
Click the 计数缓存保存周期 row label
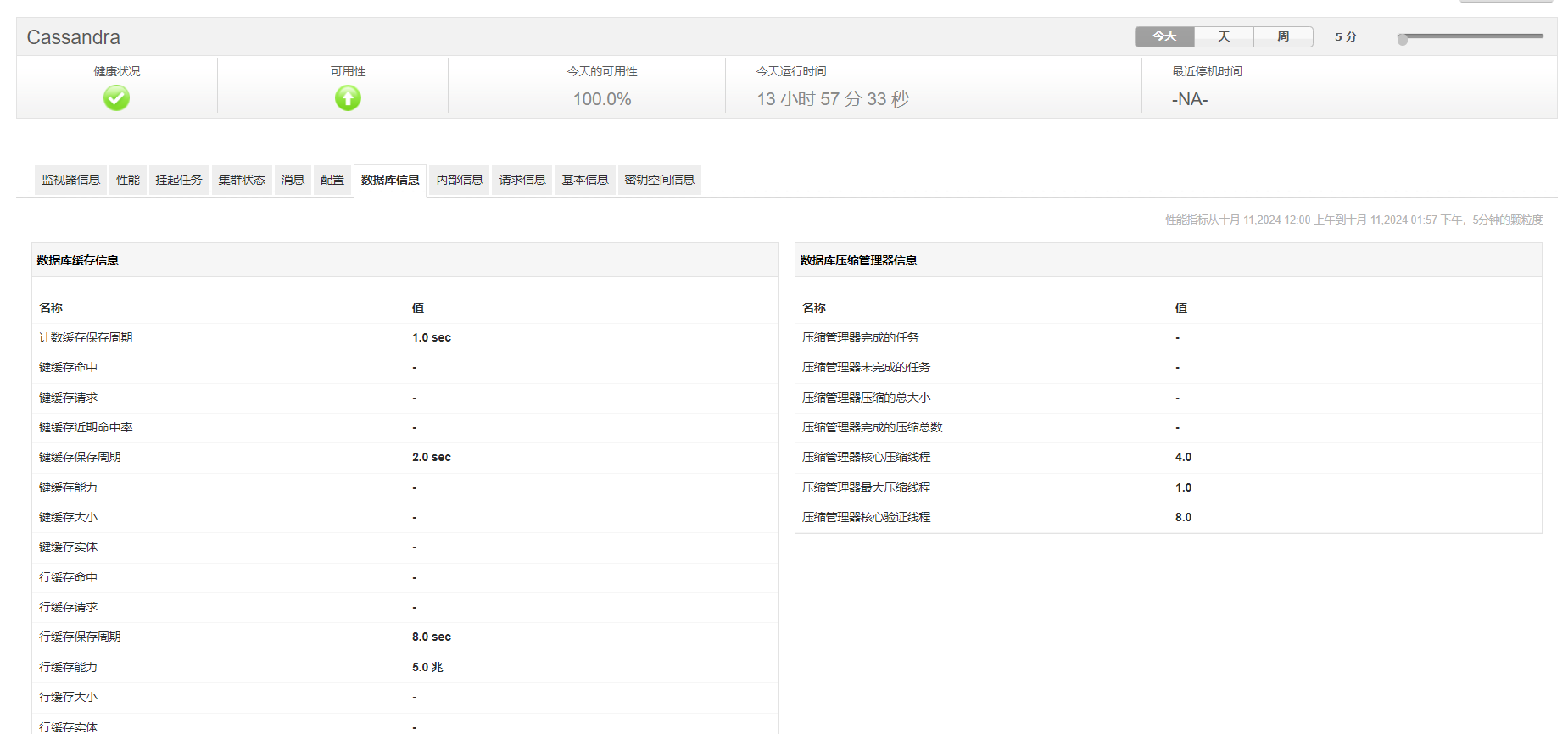tap(86, 337)
